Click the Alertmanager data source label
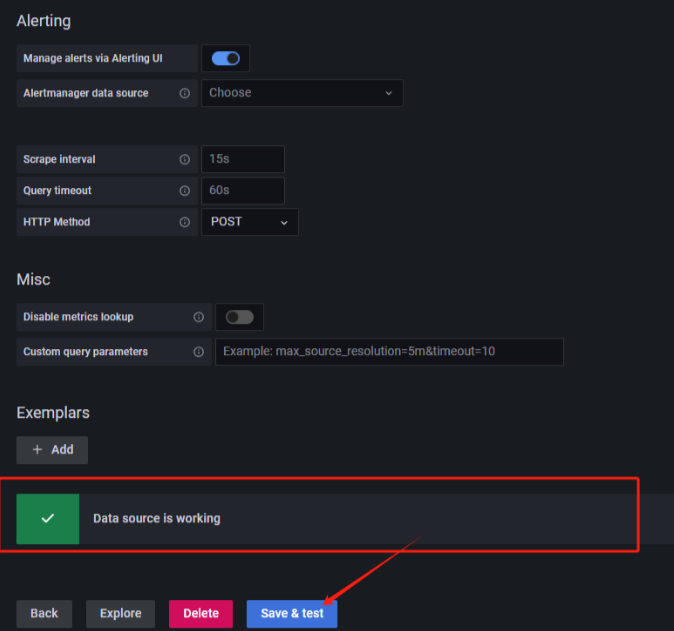The height and width of the screenshot is (631, 674). (x=86, y=93)
